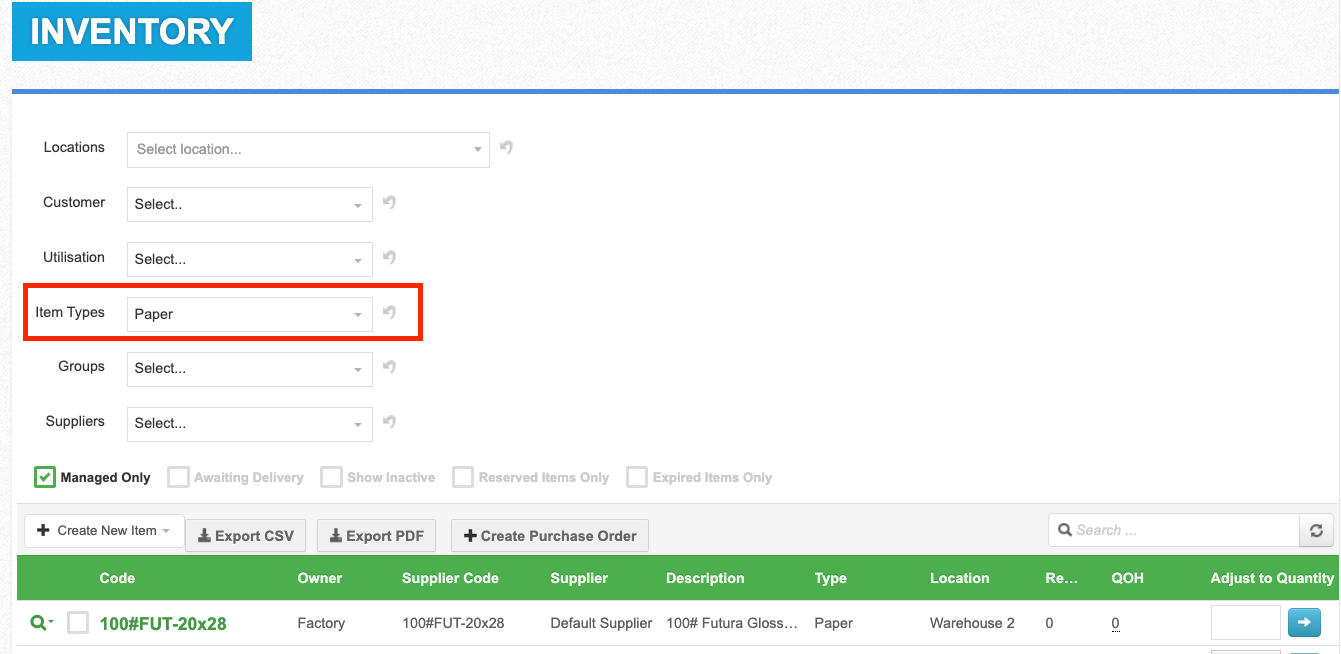Open the Item Types dropdown showing Paper
The image size is (1341, 654).
click(x=250, y=314)
